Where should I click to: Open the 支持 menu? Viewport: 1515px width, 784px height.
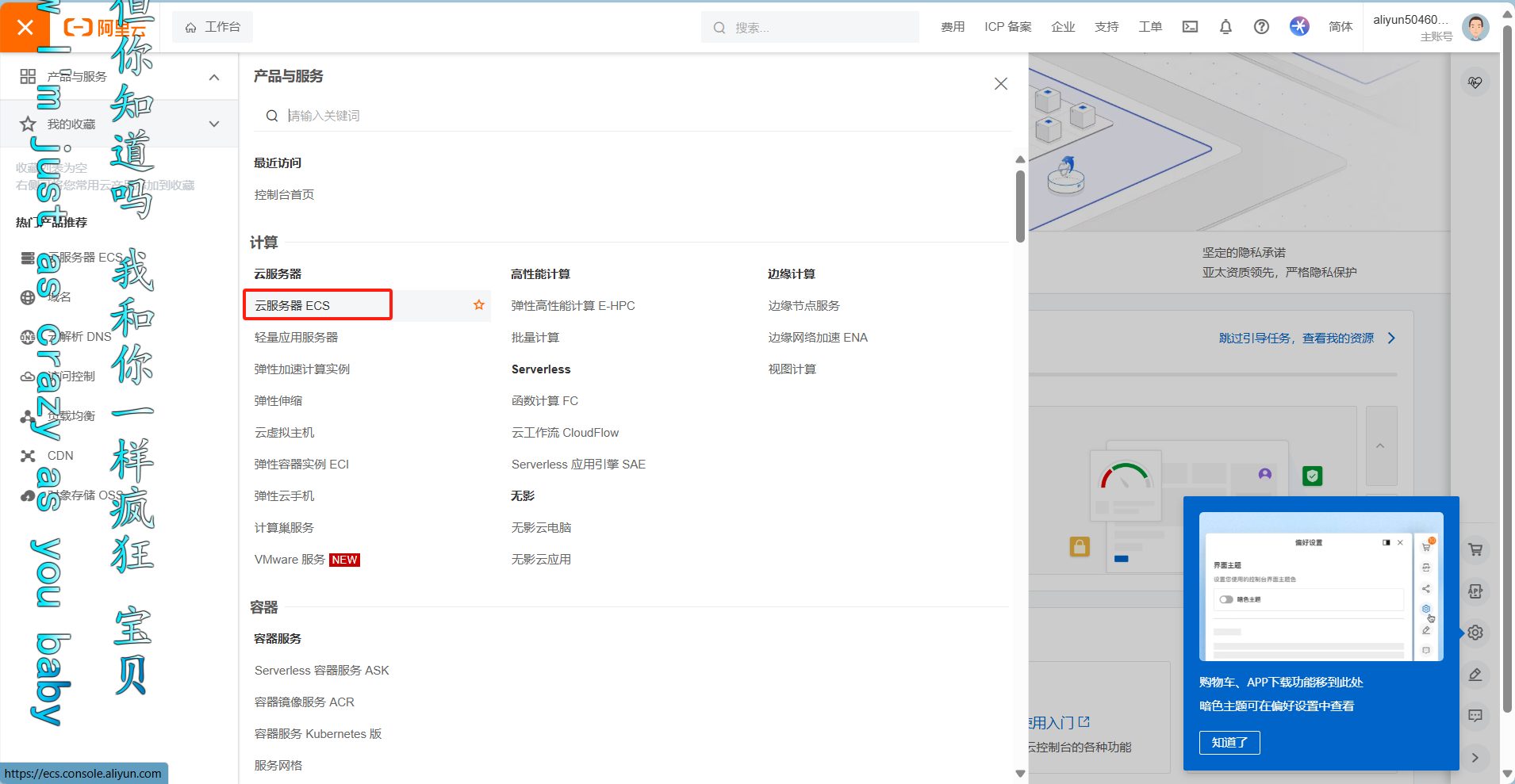tap(1107, 27)
